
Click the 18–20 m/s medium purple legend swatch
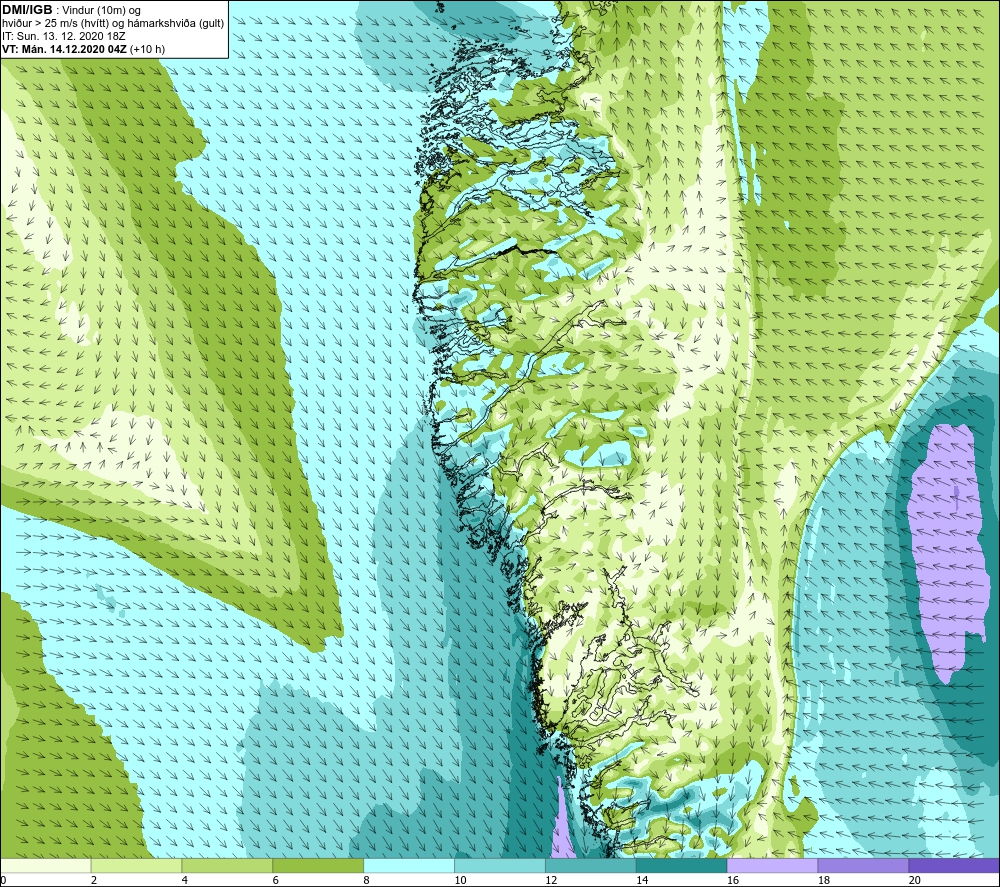(863, 865)
